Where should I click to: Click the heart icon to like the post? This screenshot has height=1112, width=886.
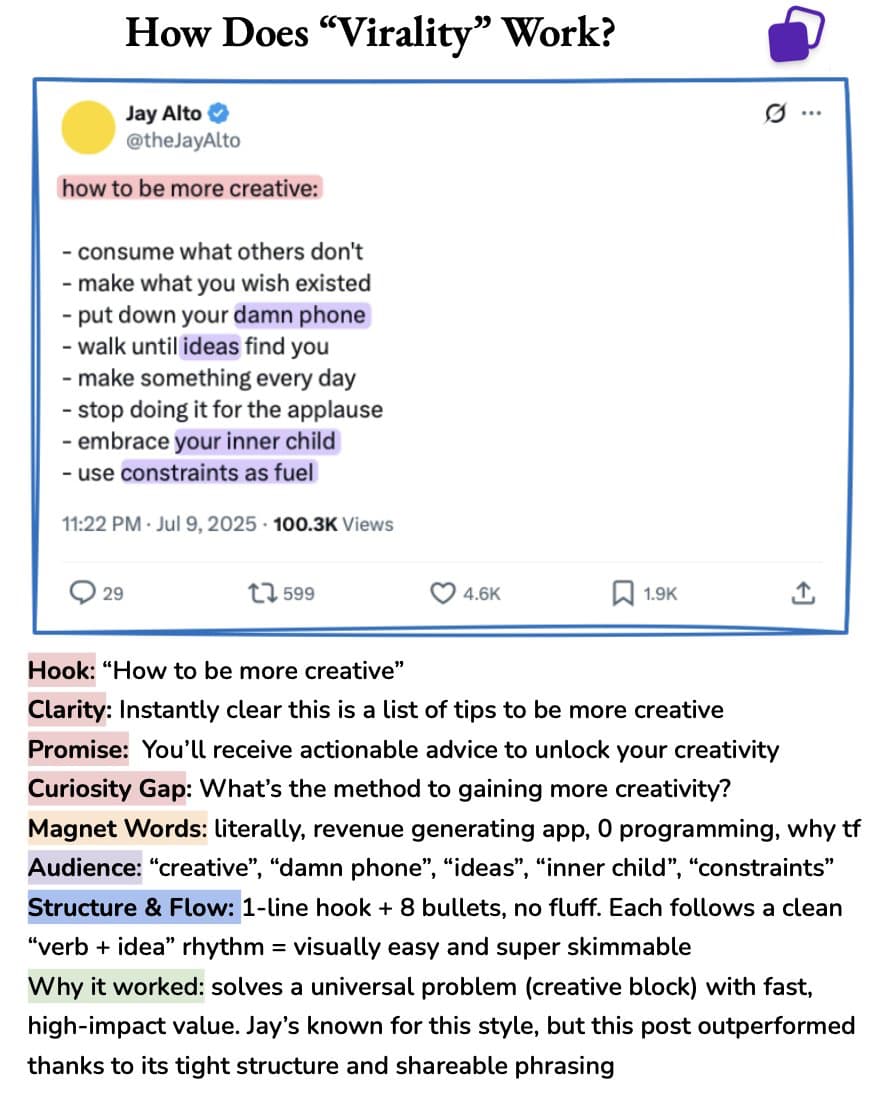pyautogui.click(x=440, y=592)
